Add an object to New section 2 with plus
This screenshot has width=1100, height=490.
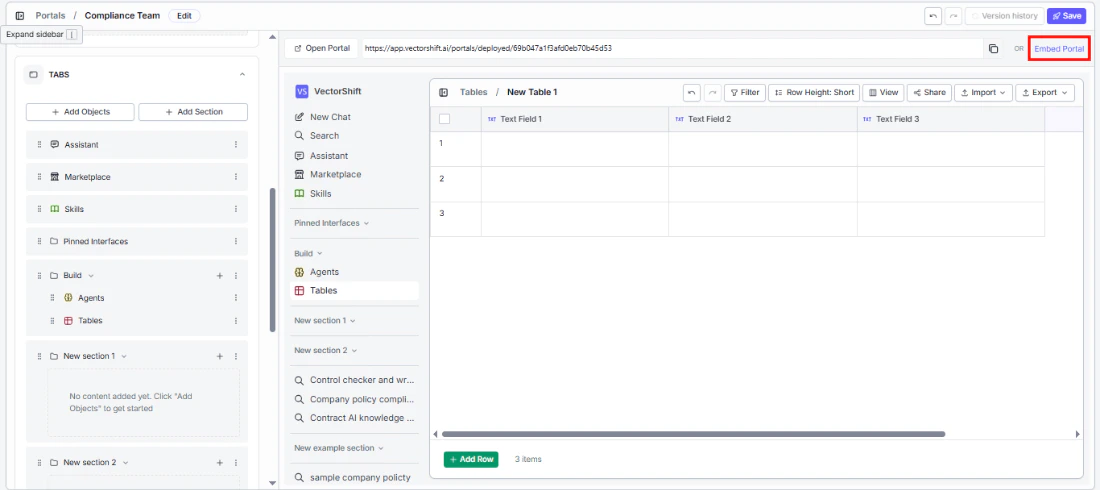220,463
